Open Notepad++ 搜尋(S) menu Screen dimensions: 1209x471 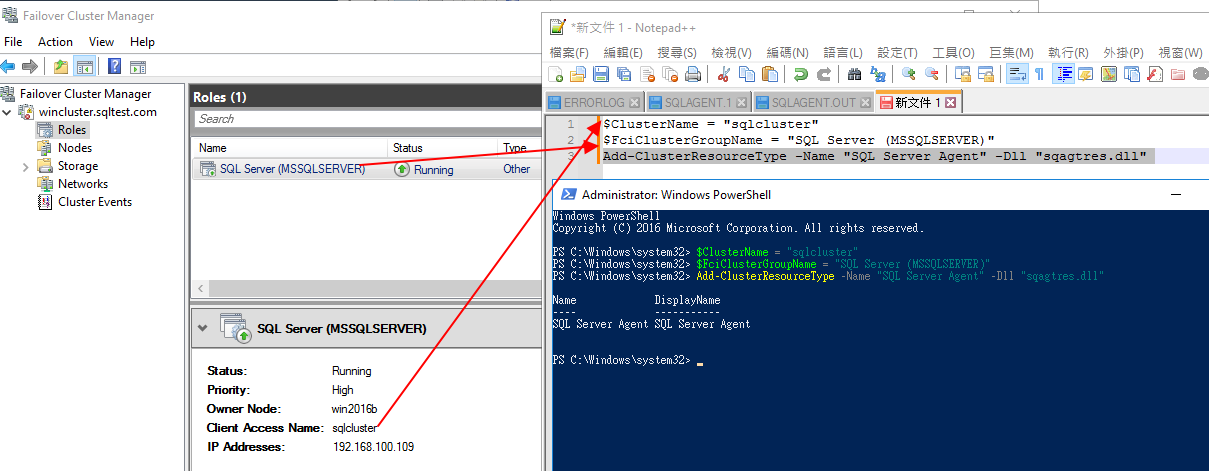[x=677, y=52]
